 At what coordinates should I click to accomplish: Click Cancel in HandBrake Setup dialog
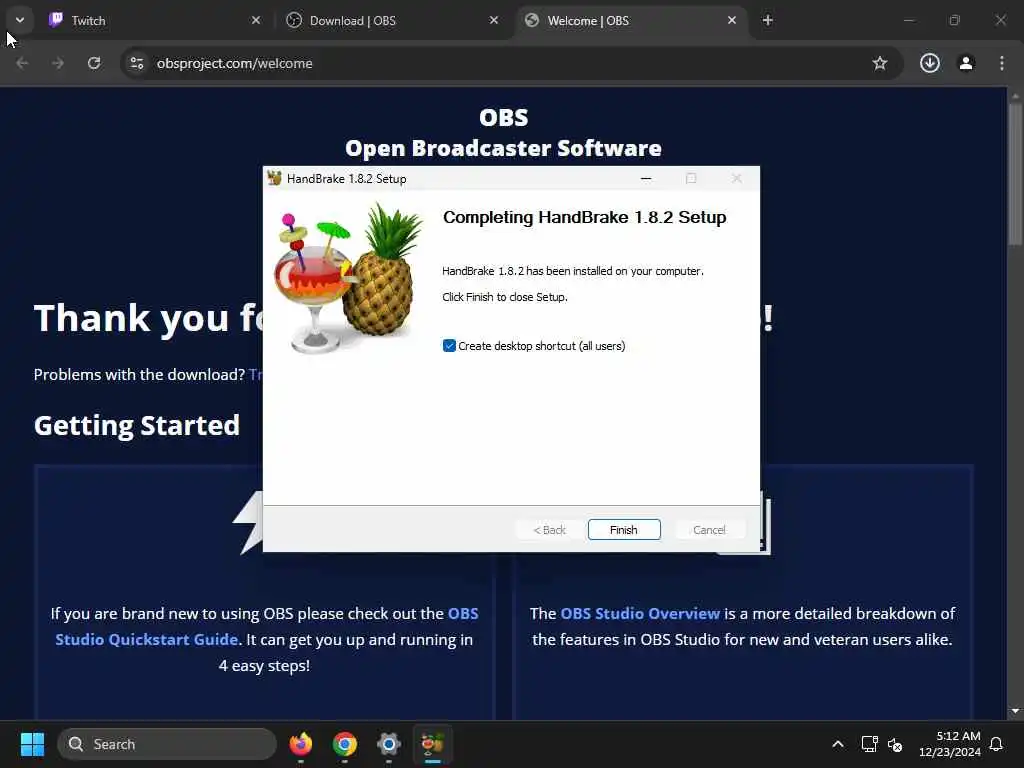point(709,530)
